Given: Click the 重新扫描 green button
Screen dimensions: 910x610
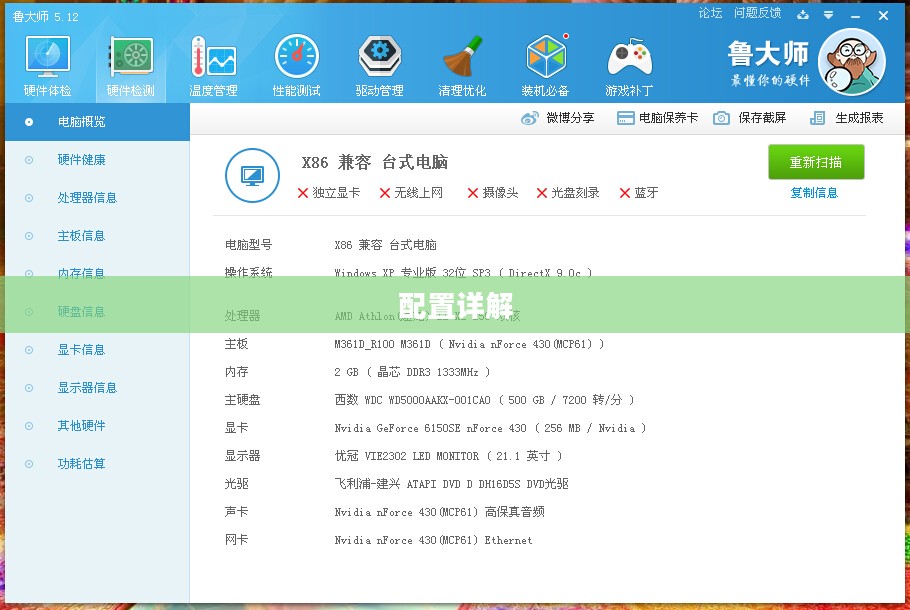Looking at the screenshot, I should point(816,162).
